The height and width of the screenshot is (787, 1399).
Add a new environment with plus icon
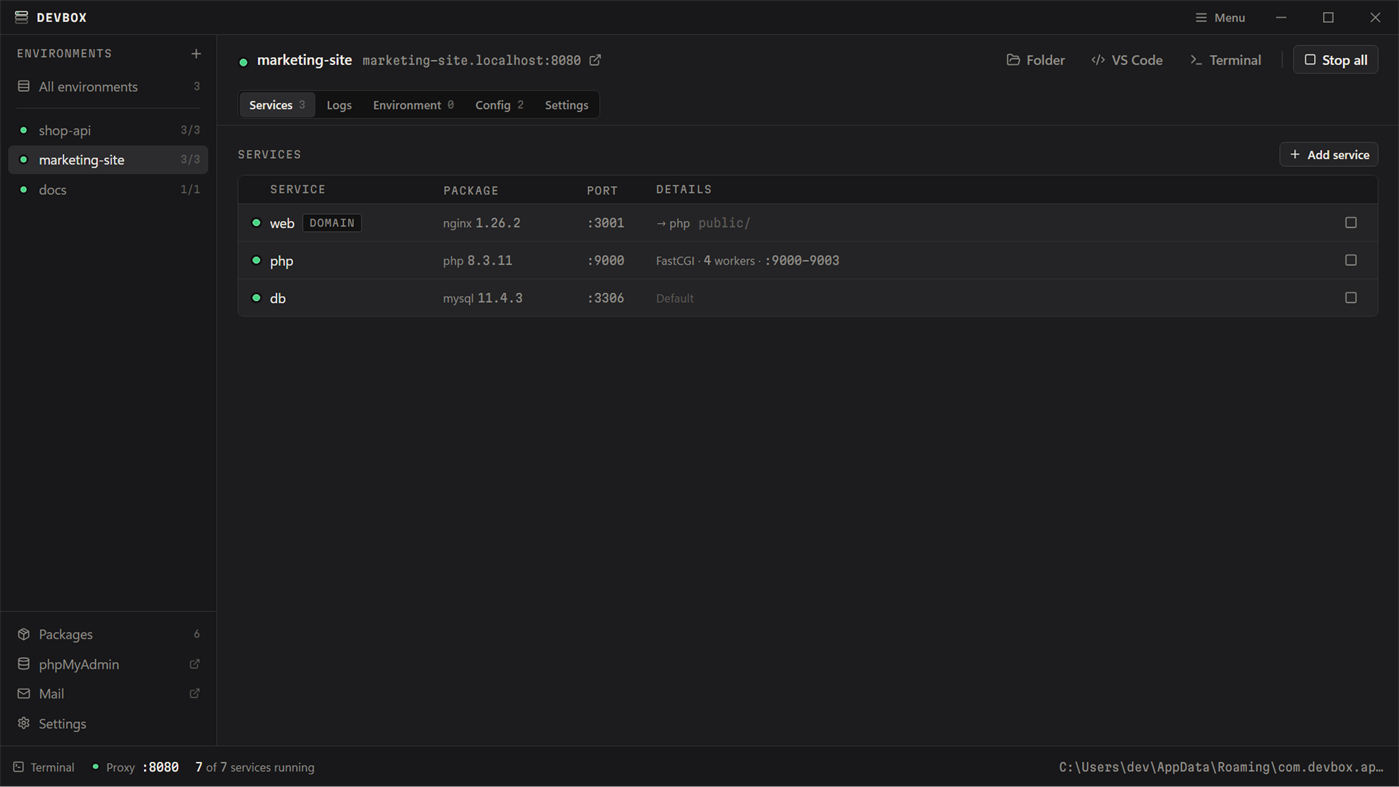click(x=196, y=54)
